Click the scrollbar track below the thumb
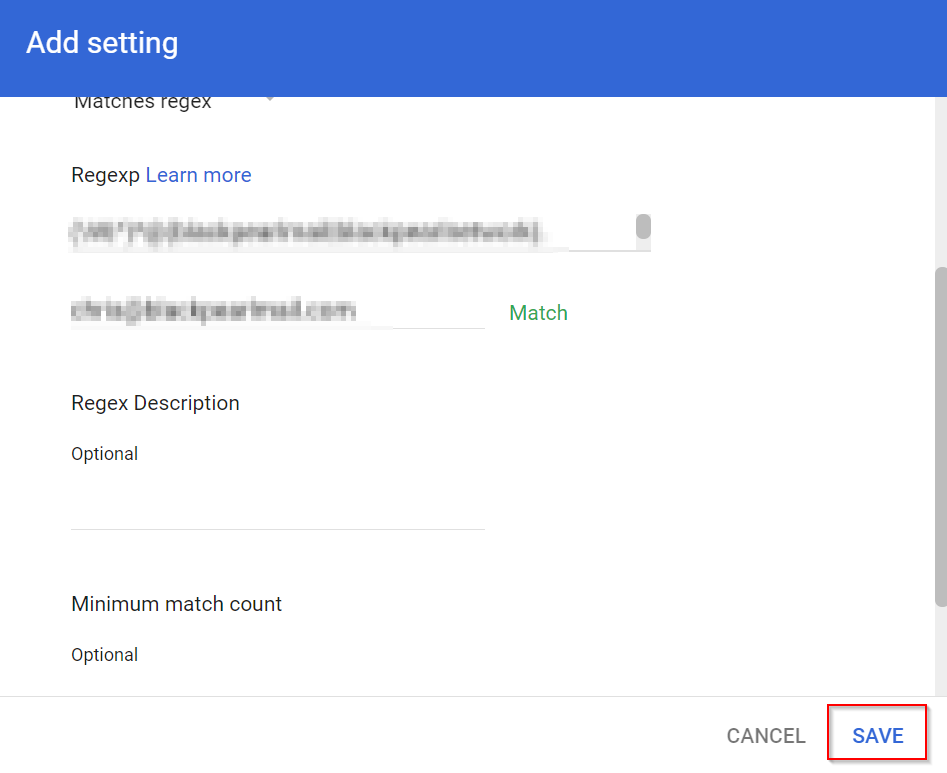The height and width of the screenshot is (773, 947). (940, 650)
